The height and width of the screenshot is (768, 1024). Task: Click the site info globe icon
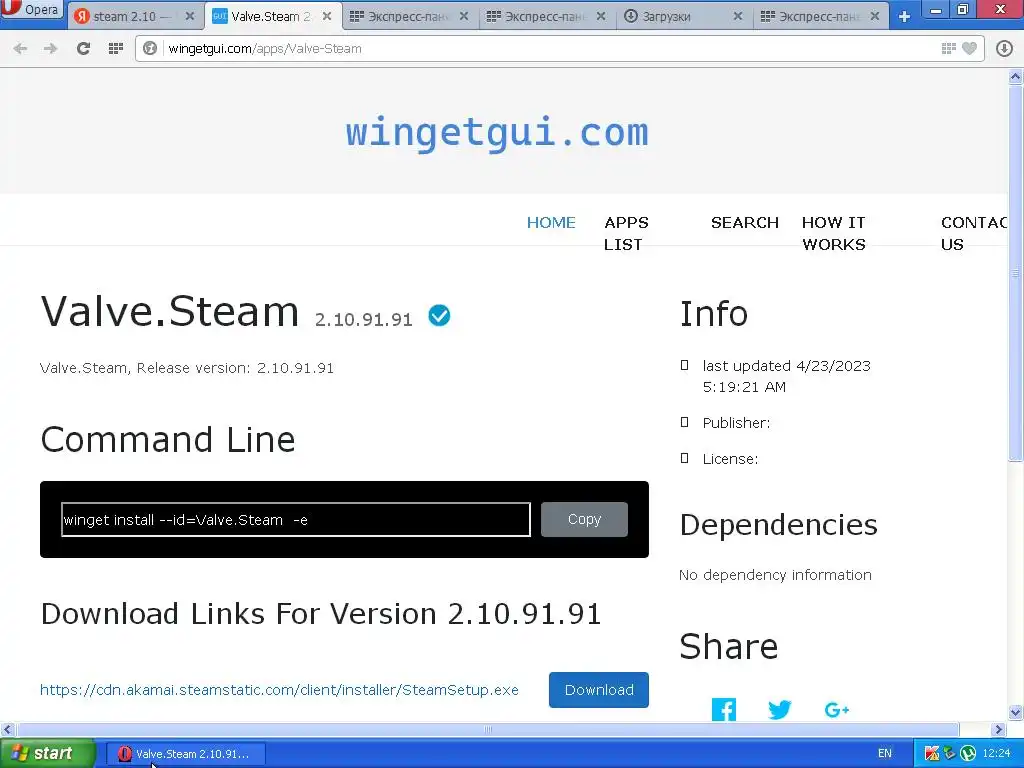click(x=150, y=48)
